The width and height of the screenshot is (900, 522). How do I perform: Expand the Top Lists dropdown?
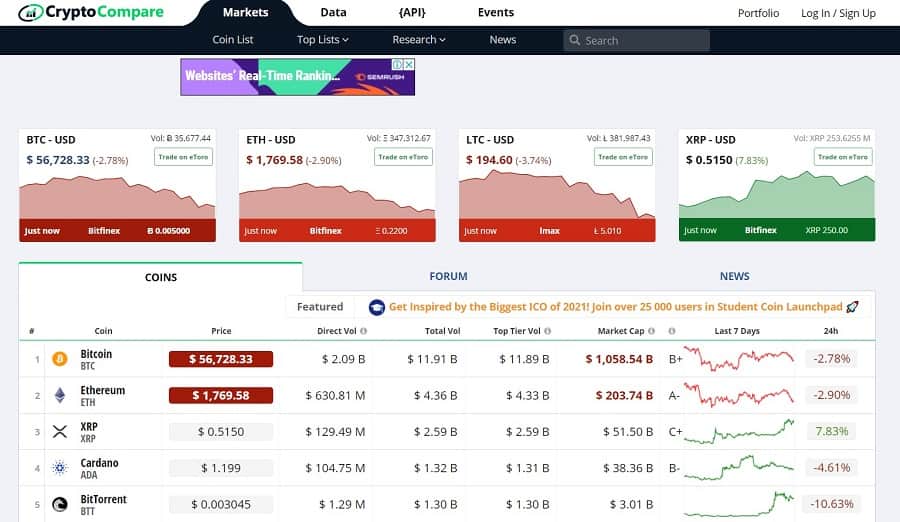pos(323,40)
